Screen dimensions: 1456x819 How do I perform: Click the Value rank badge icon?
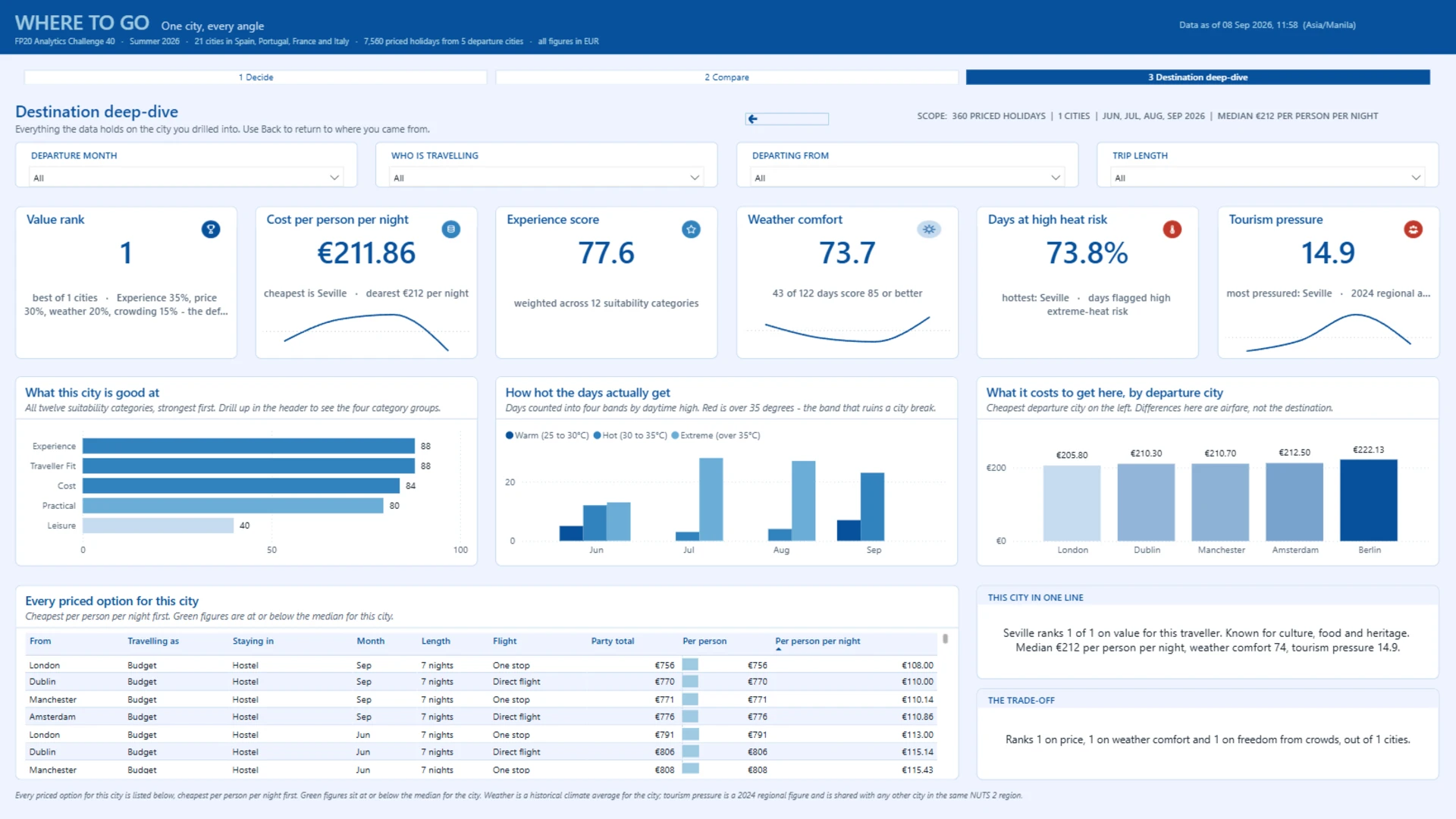pyautogui.click(x=211, y=229)
